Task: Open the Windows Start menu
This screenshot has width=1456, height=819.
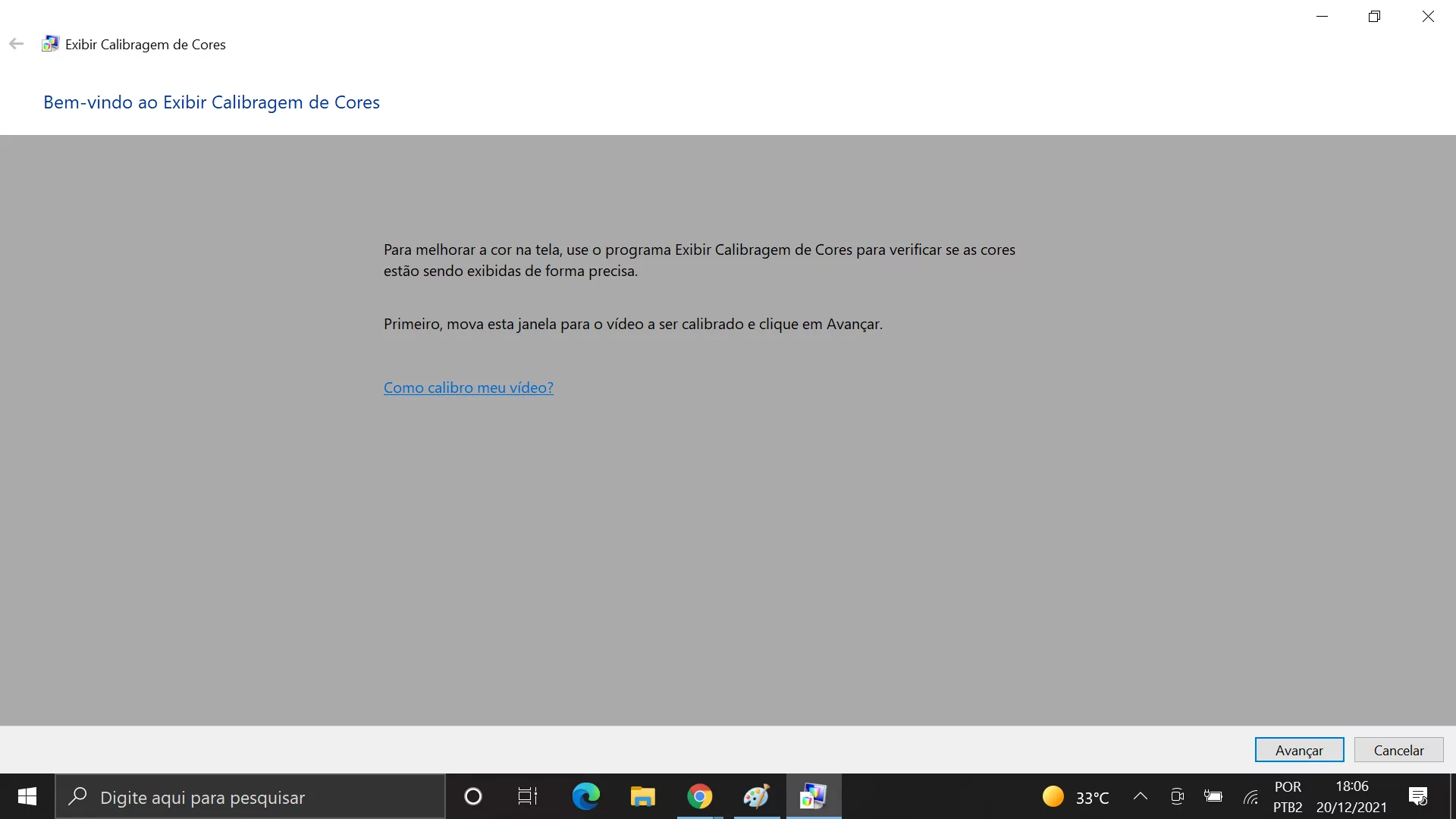Action: [27, 796]
